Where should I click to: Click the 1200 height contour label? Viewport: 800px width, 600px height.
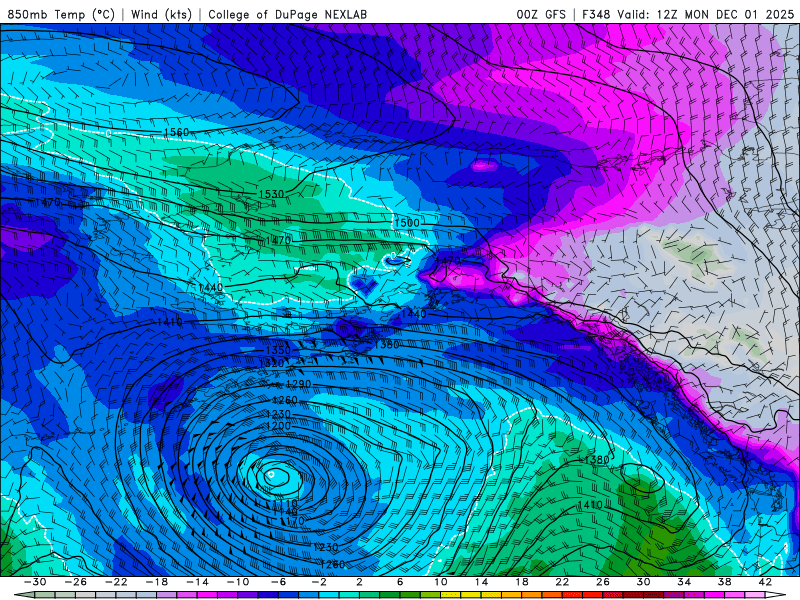pos(278,426)
